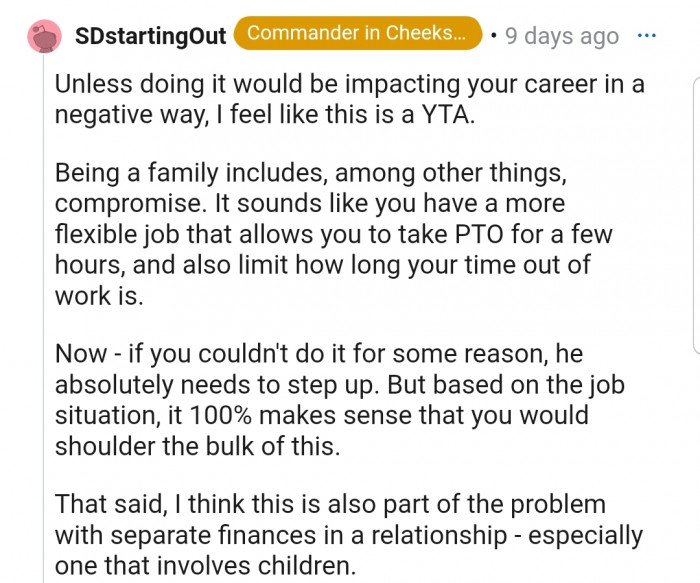Viewport: 700px width, 583px height.
Task: Click the SDstartingOut user avatar icon
Action: pos(44,35)
